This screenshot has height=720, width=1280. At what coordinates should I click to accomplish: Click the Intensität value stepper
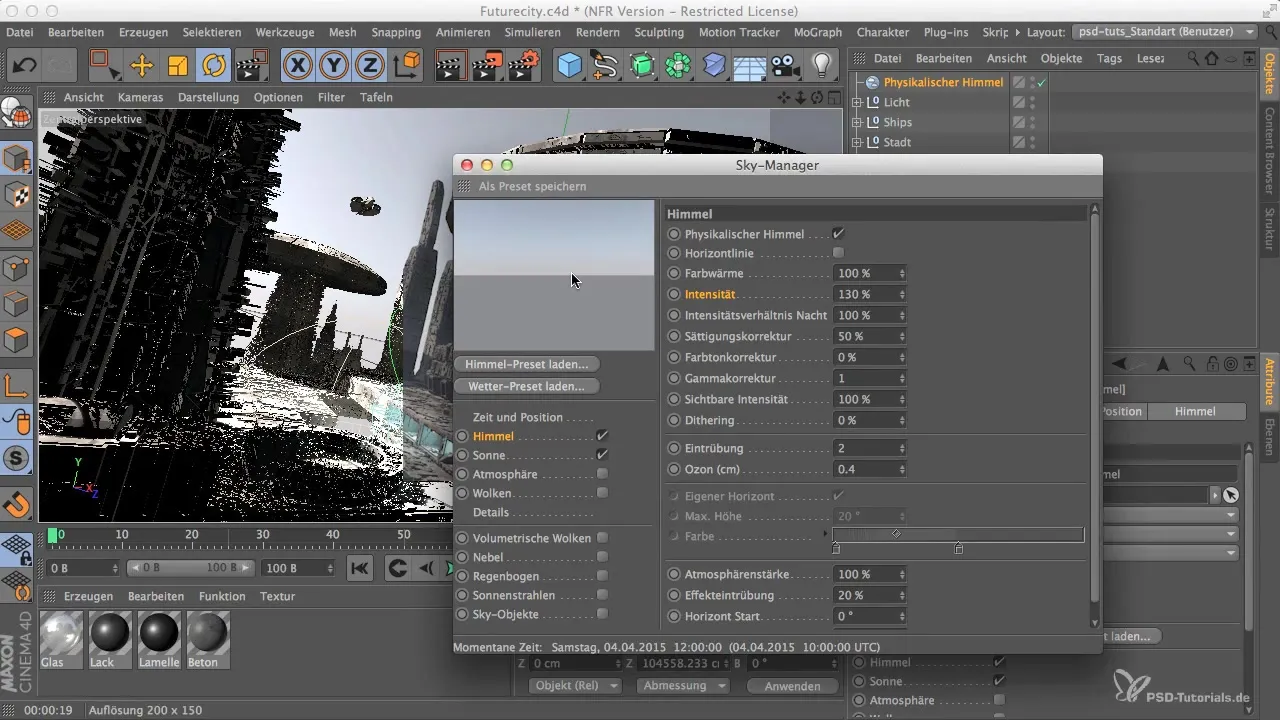pos(903,294)
